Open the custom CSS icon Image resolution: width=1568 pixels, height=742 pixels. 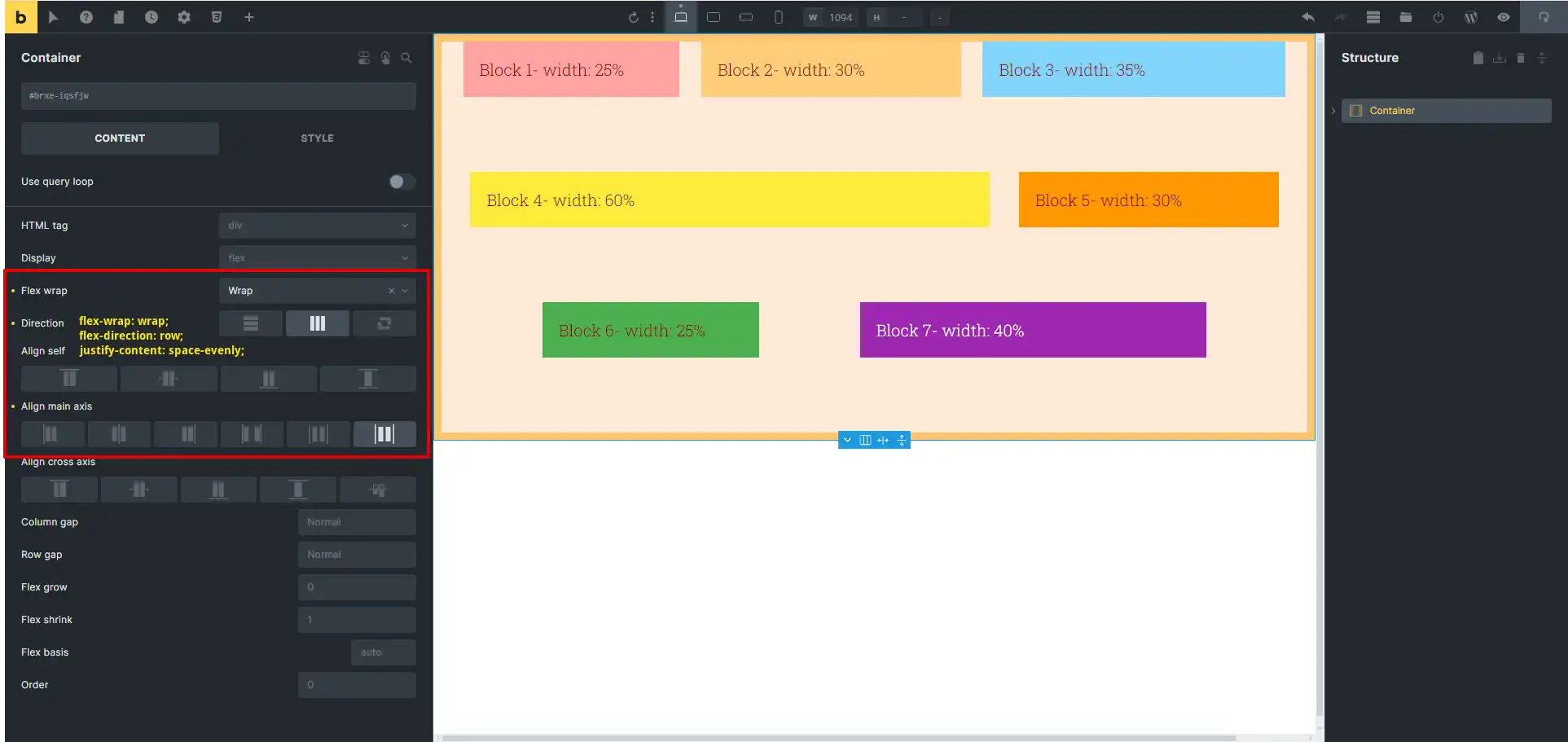click(x=217, y=17)
